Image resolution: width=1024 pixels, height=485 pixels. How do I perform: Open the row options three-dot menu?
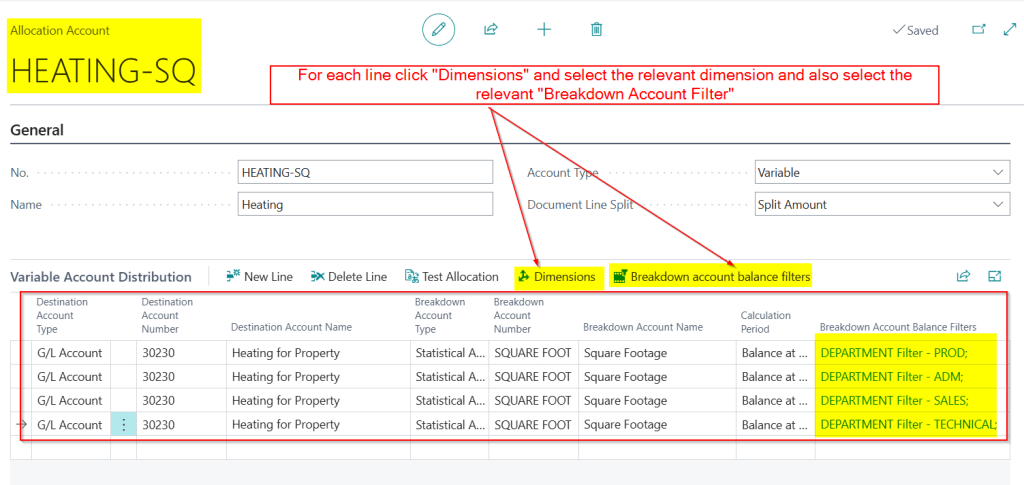[124, 424]
